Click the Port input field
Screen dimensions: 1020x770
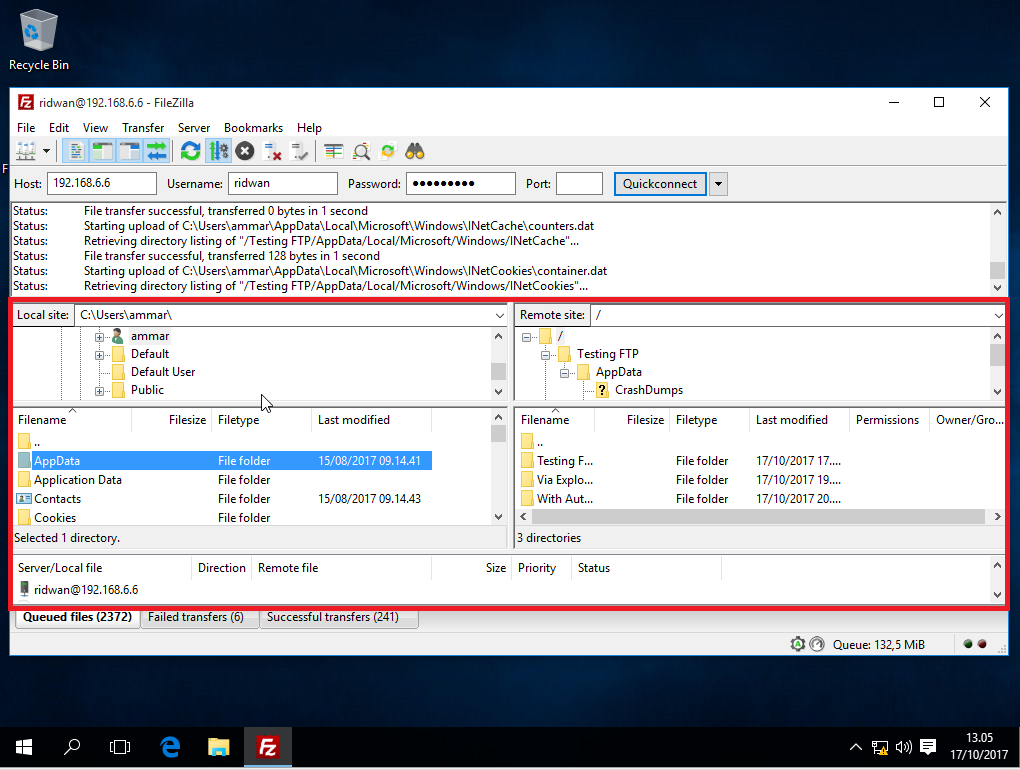(580, 183)
